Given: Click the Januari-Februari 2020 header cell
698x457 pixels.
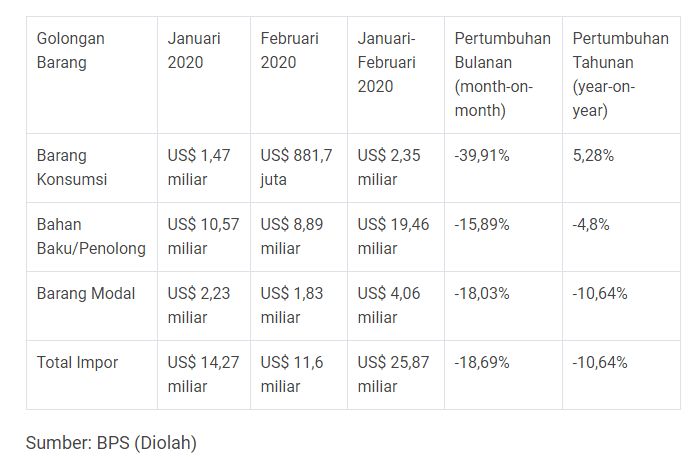Looking at the screenshot, I should click(x=396, y=75).
